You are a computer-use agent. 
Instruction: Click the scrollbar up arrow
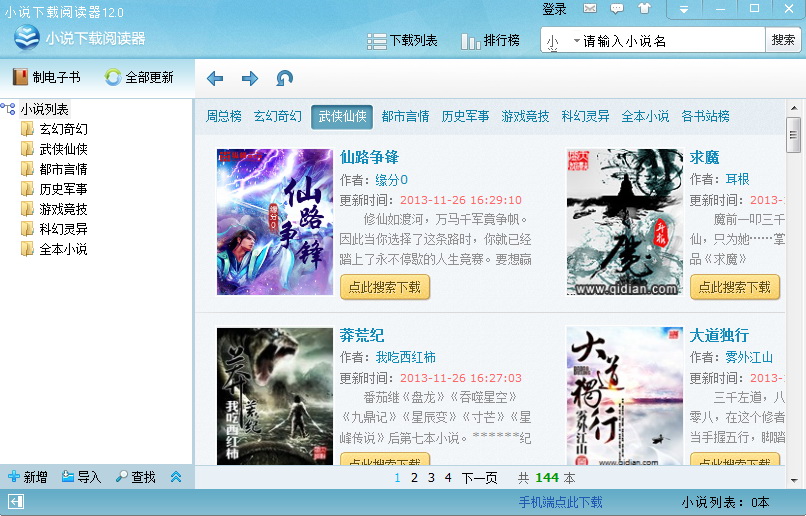794,108
